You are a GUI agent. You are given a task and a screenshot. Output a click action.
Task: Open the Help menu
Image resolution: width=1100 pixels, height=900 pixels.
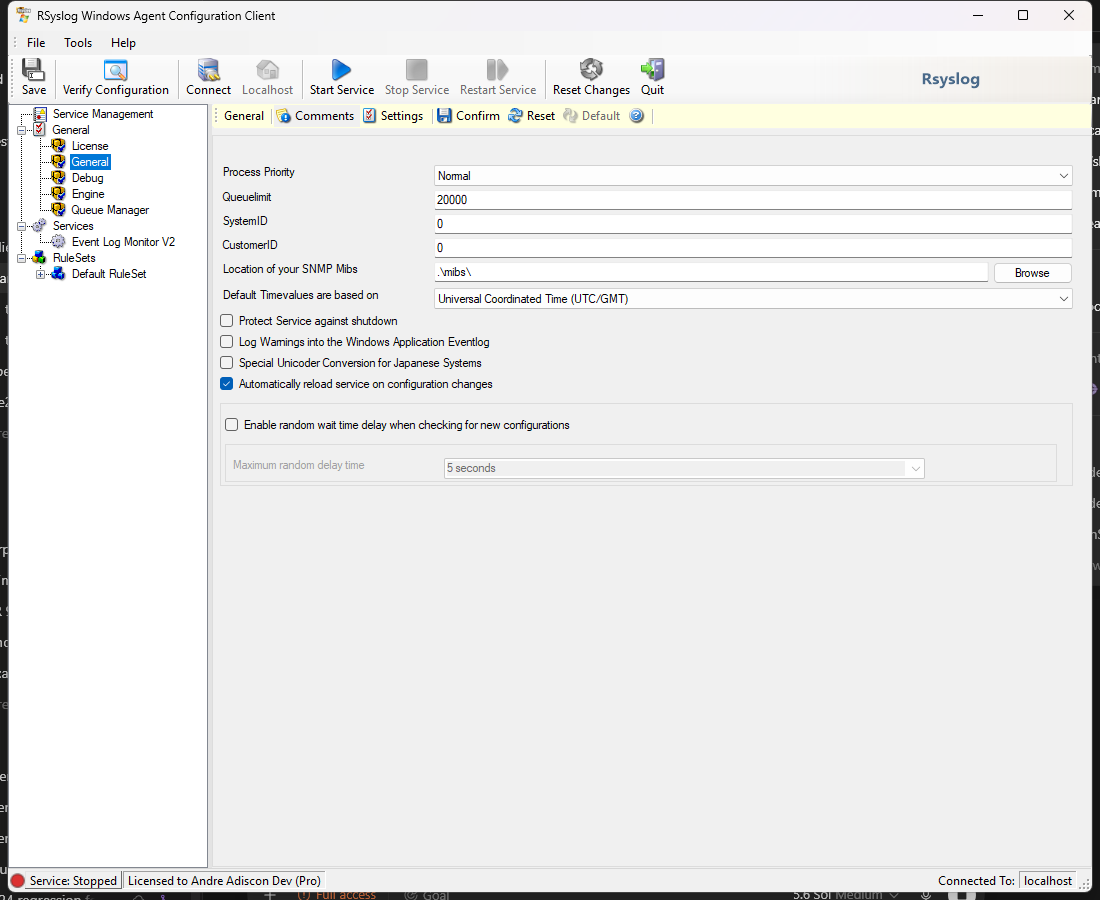(x=123, y=43)
